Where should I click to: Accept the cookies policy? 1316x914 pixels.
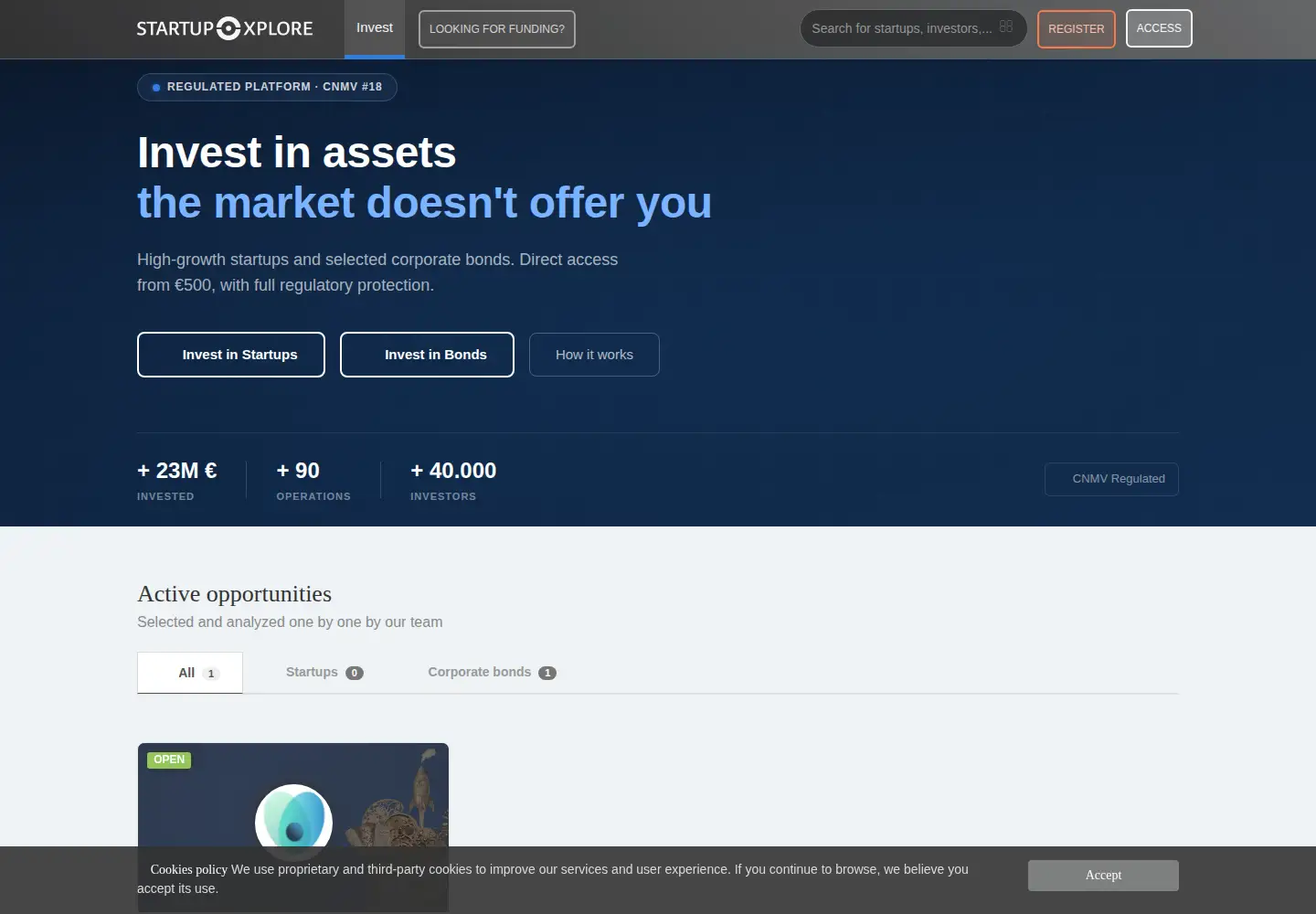click(1103, 876)
